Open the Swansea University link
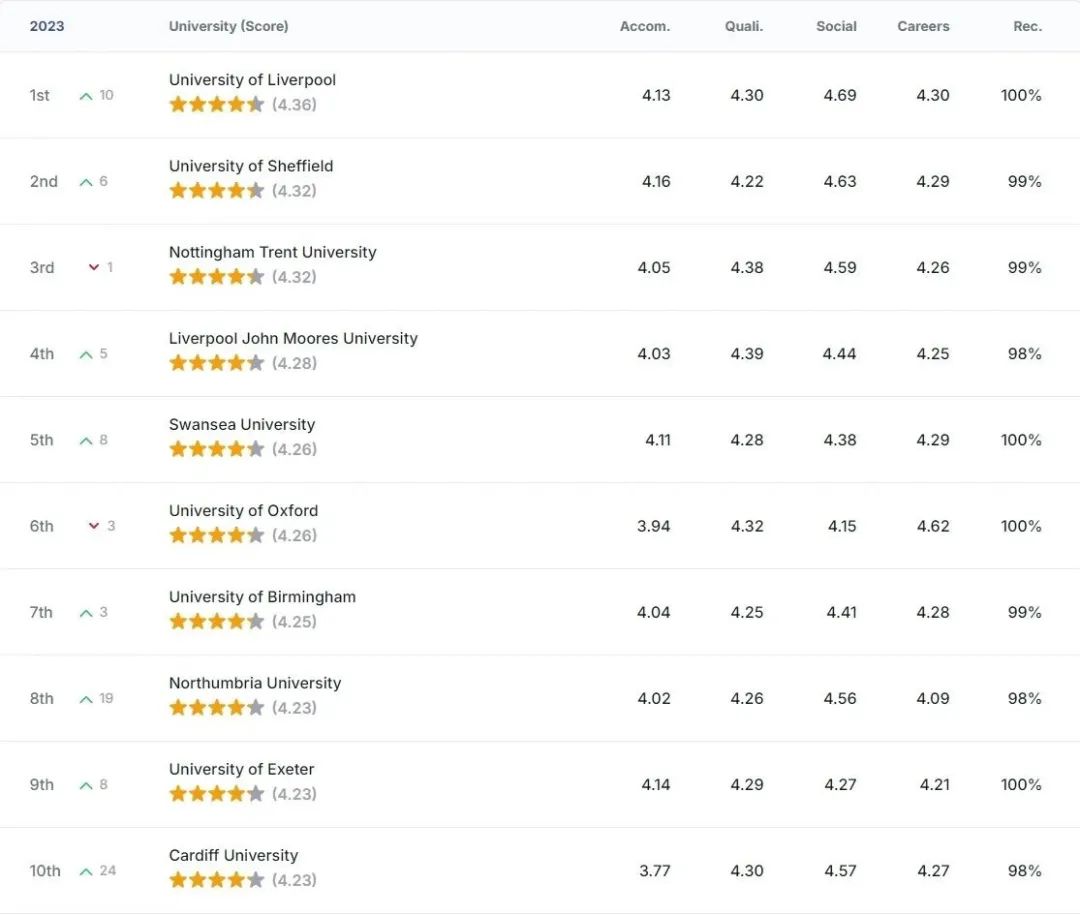Viewport: 1080px width, 915px height. 242,424
